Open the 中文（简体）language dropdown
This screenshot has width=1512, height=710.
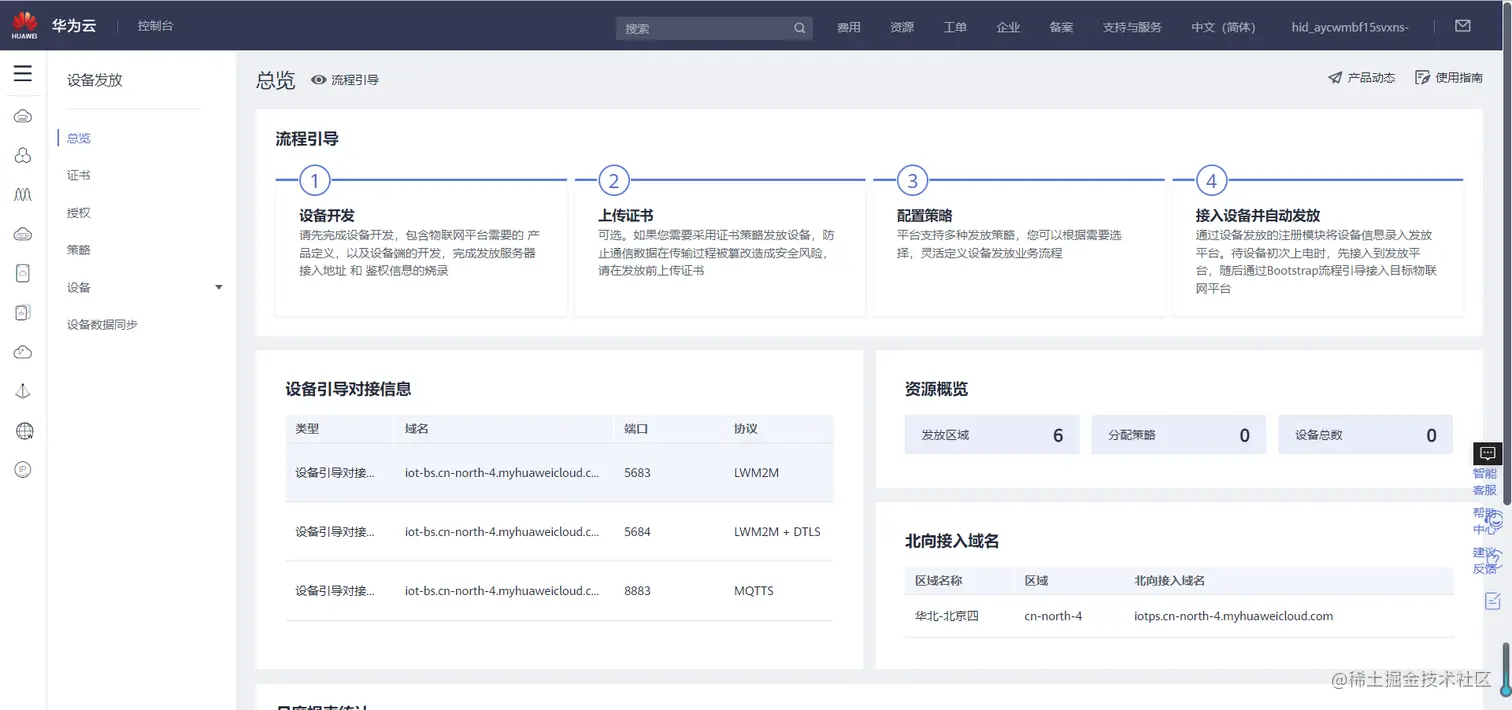tap(1223, 27)
